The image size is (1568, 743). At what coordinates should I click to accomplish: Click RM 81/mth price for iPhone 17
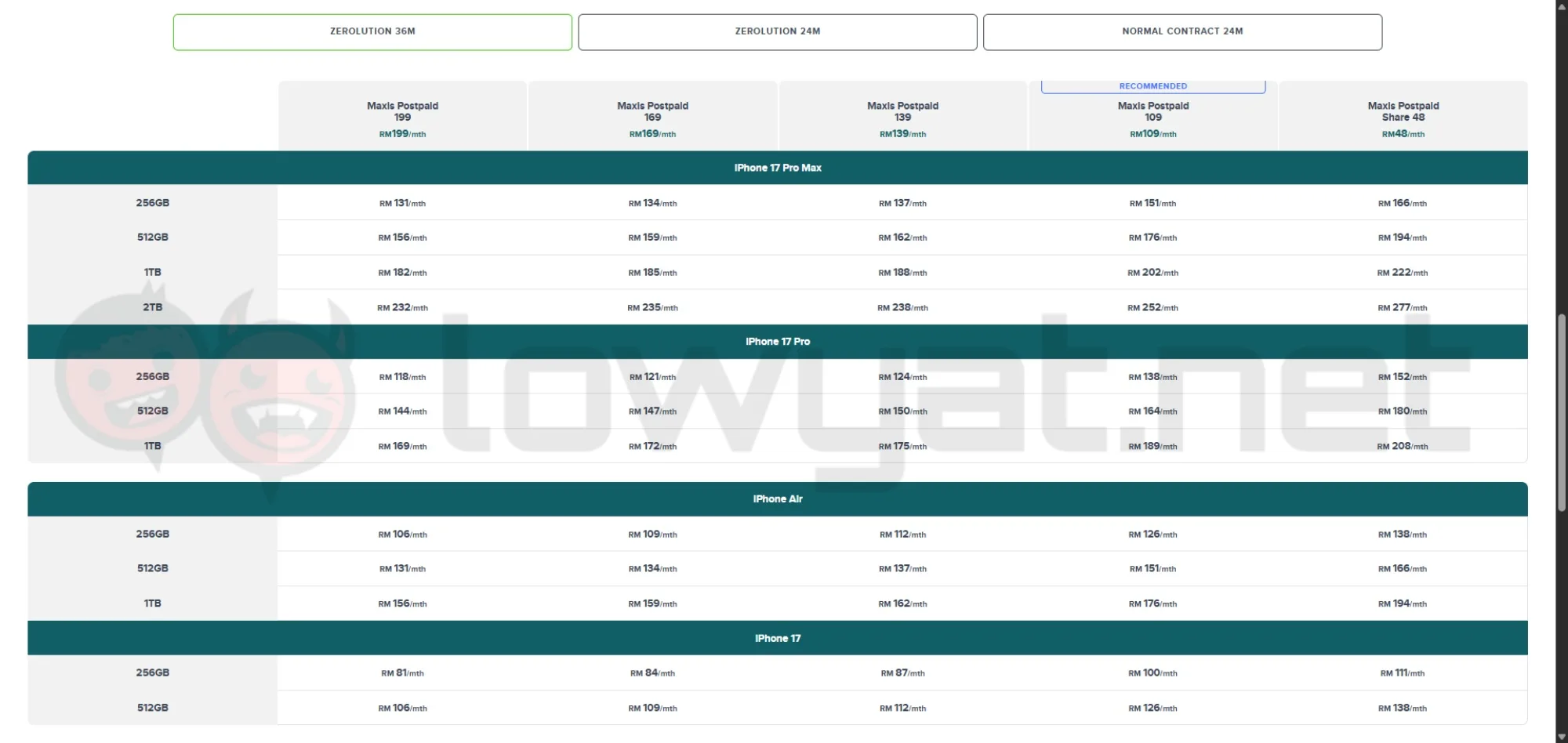point(402,673)
